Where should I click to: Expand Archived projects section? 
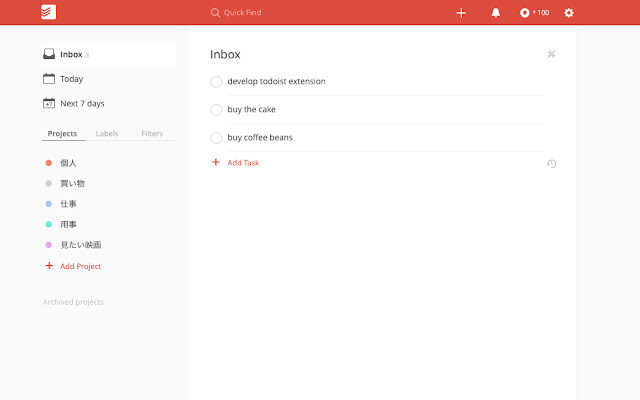coord(73,302)
